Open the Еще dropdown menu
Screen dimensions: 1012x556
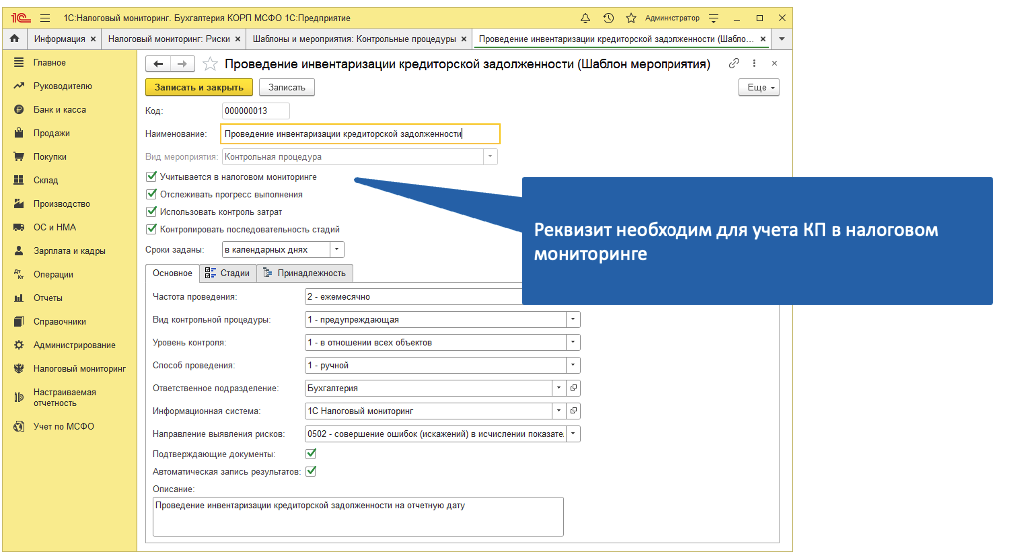[758, 88]
